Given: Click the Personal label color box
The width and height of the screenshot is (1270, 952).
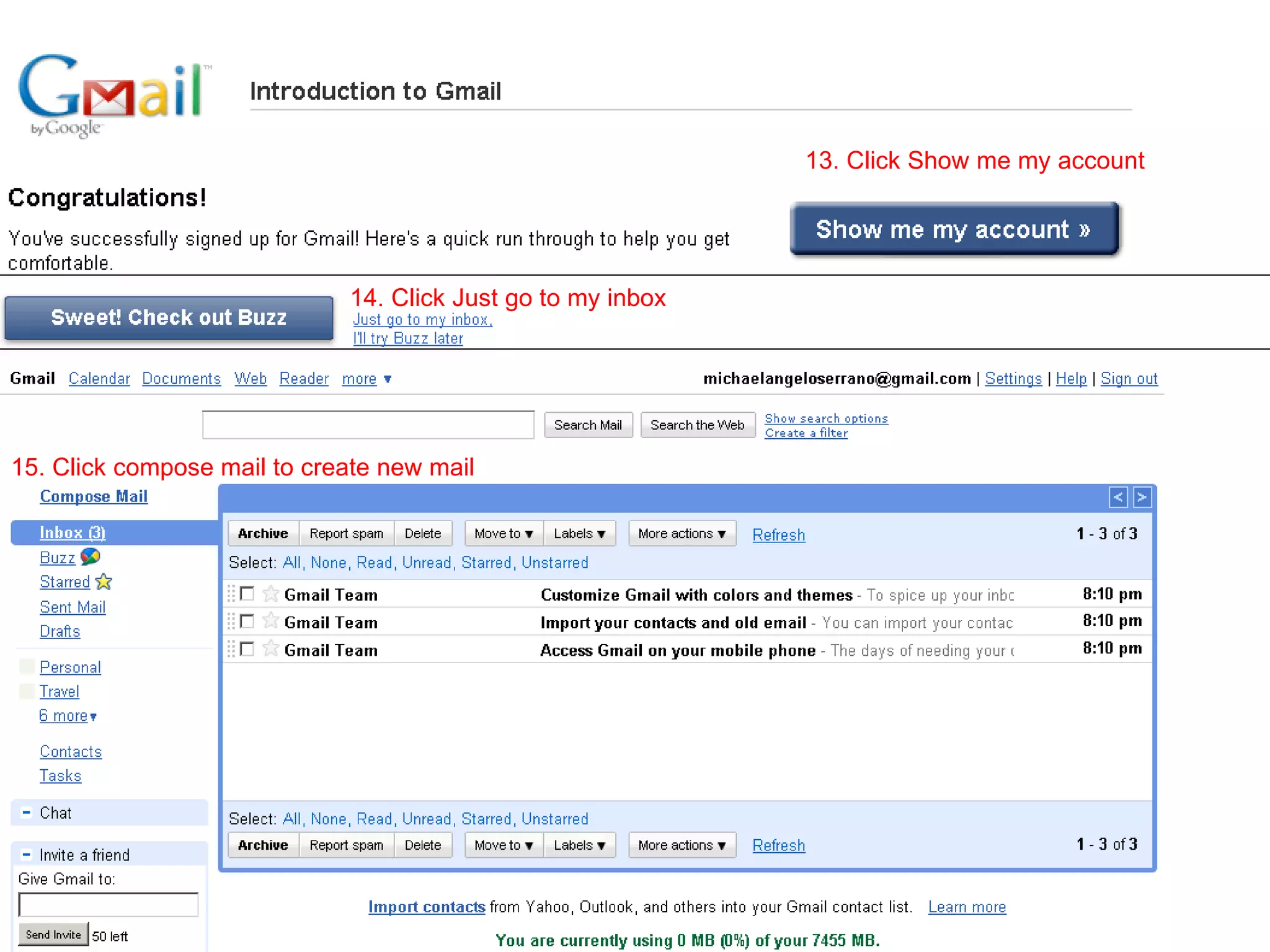Looking at the screenshot, I should pos(27,667).
